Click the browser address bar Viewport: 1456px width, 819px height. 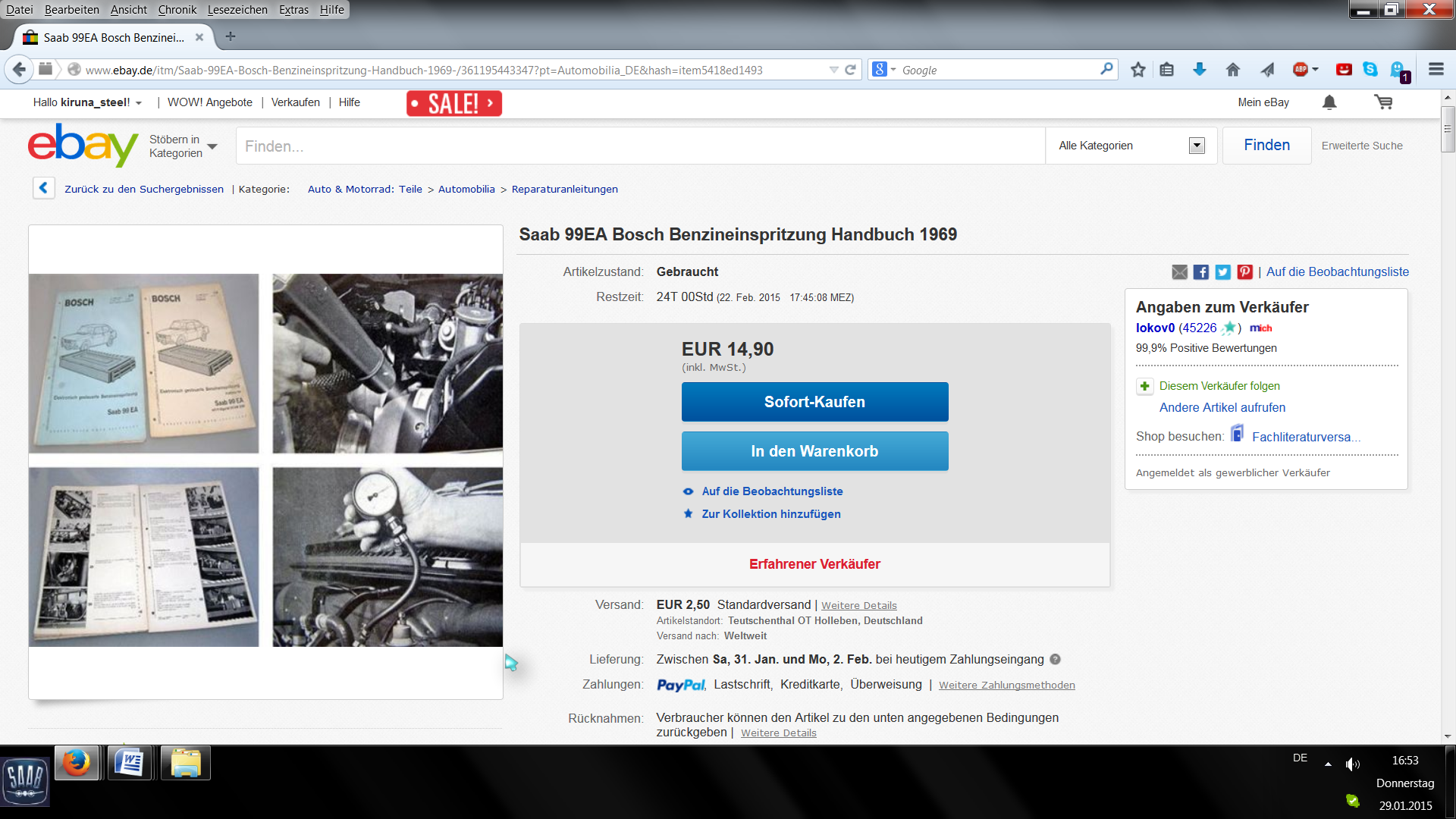pos(455,70)
